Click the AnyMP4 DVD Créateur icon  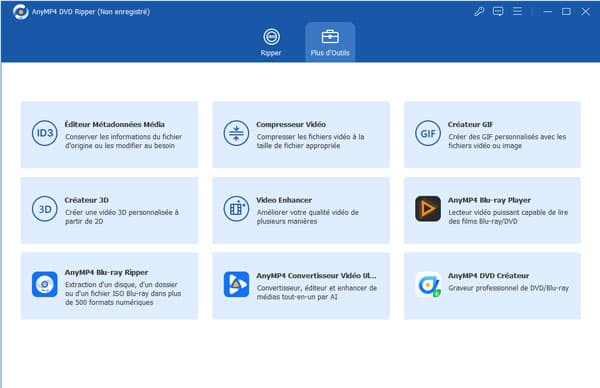click(428, 284)
